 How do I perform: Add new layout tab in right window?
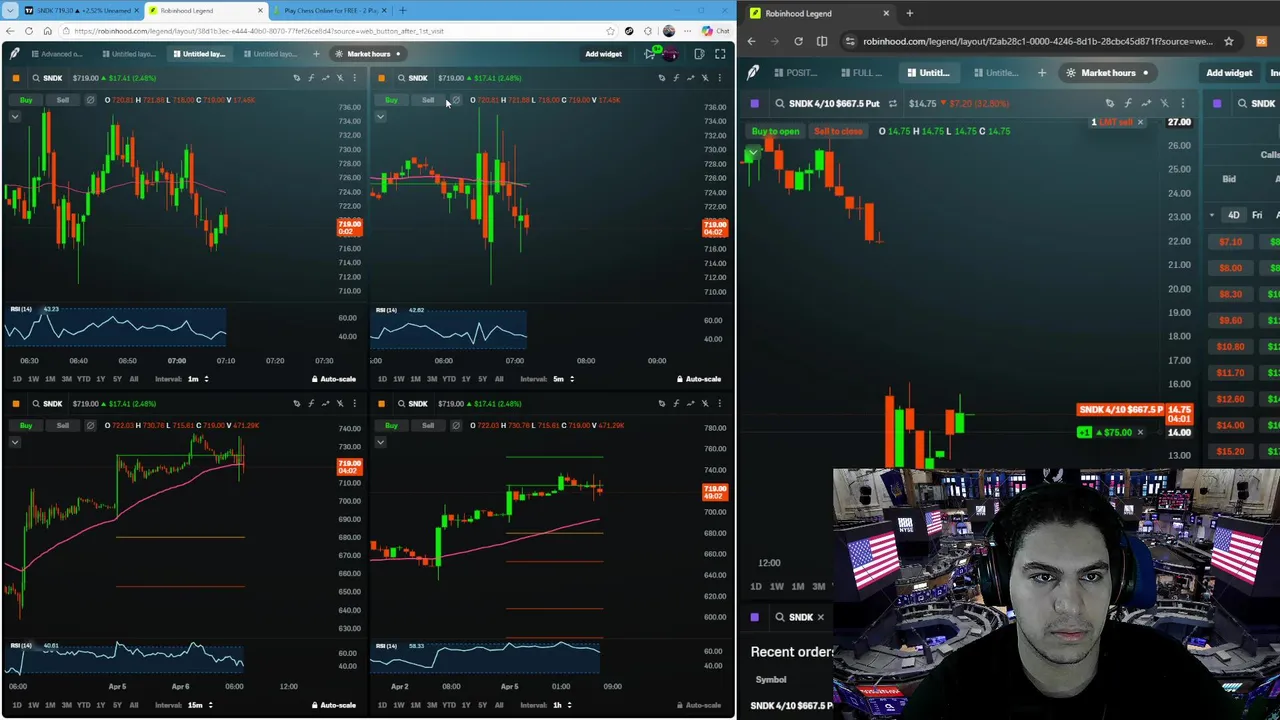[1042, 72]
